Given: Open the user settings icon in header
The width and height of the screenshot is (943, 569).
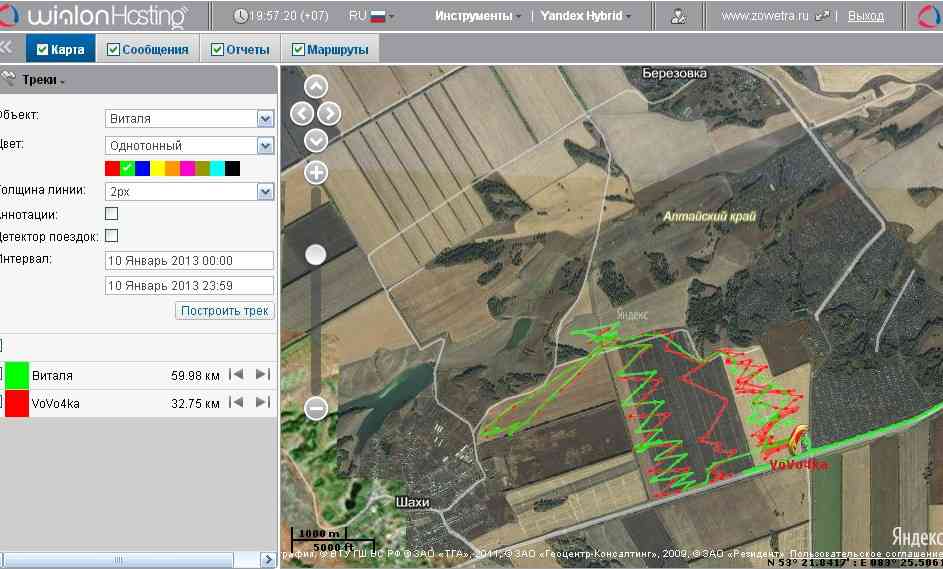Looking at the screenshot, I should click(x=679, y=16).
